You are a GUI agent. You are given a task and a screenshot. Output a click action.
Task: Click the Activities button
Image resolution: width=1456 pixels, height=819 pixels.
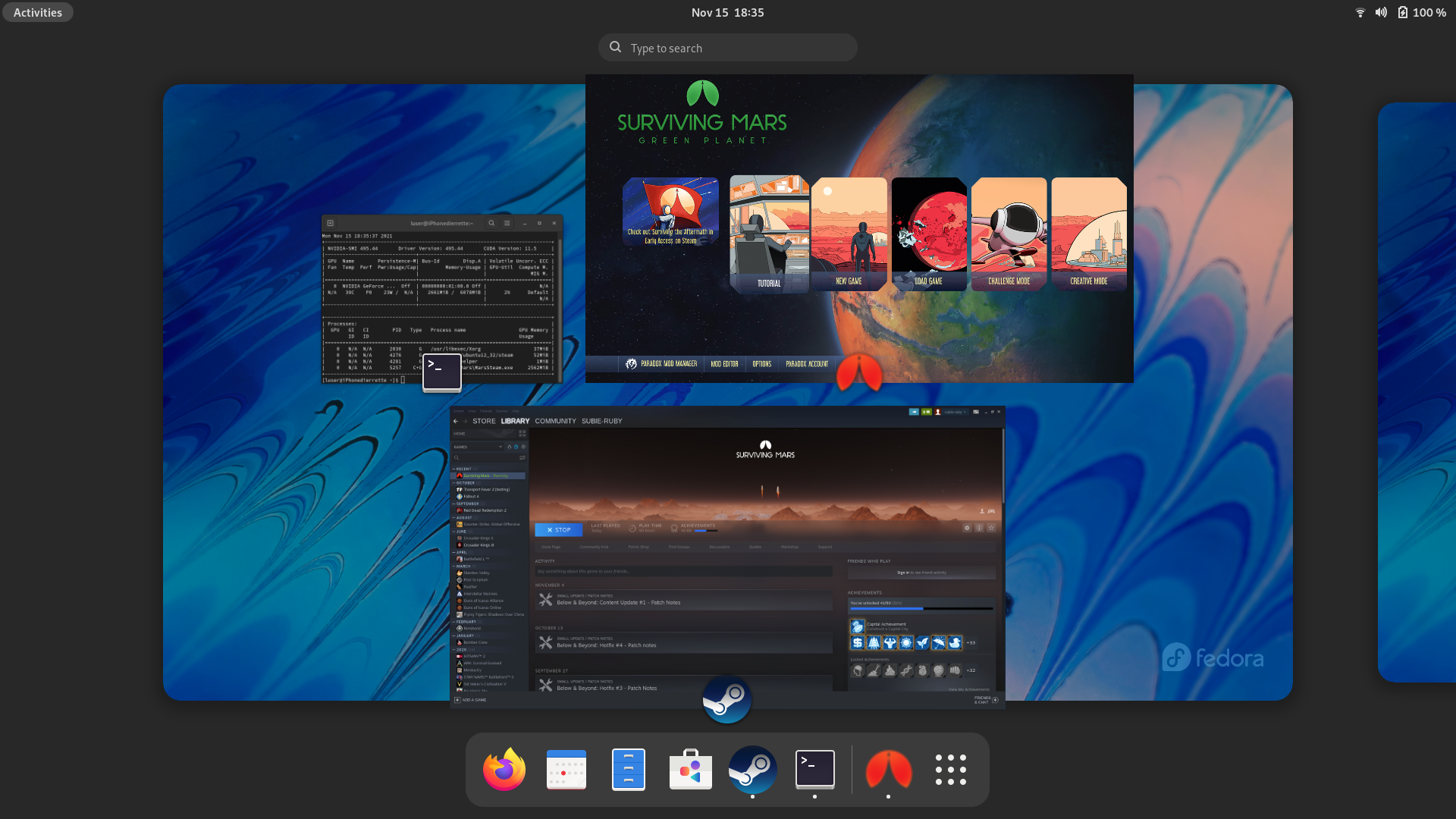pos(38,12)
